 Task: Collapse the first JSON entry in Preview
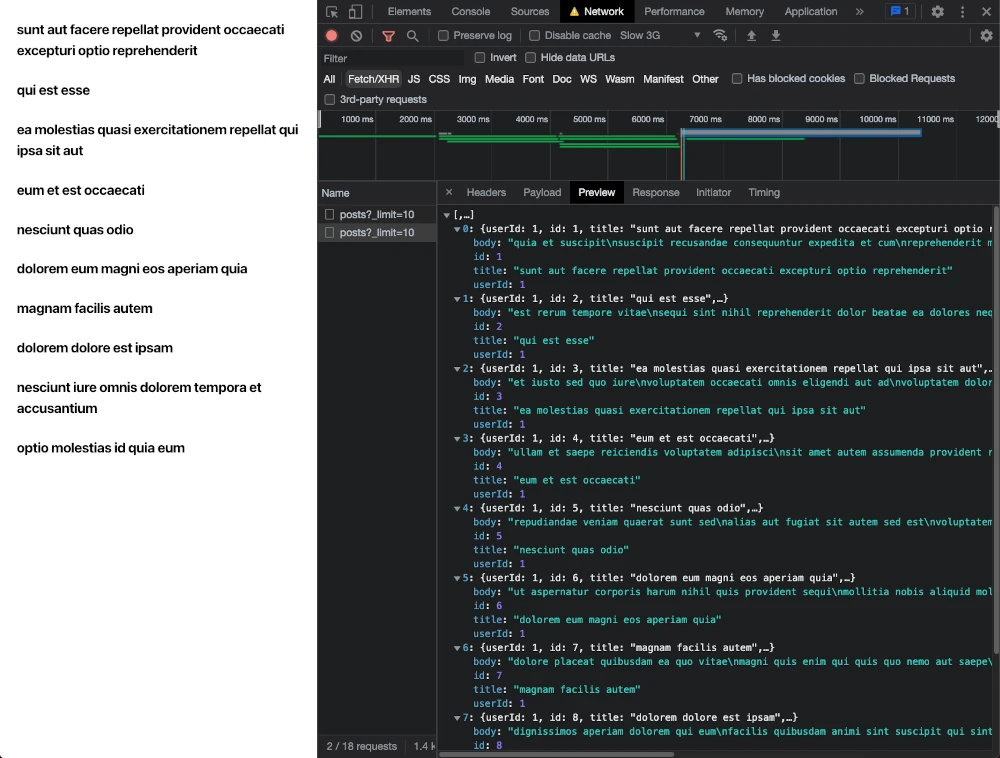pos(456,228)
